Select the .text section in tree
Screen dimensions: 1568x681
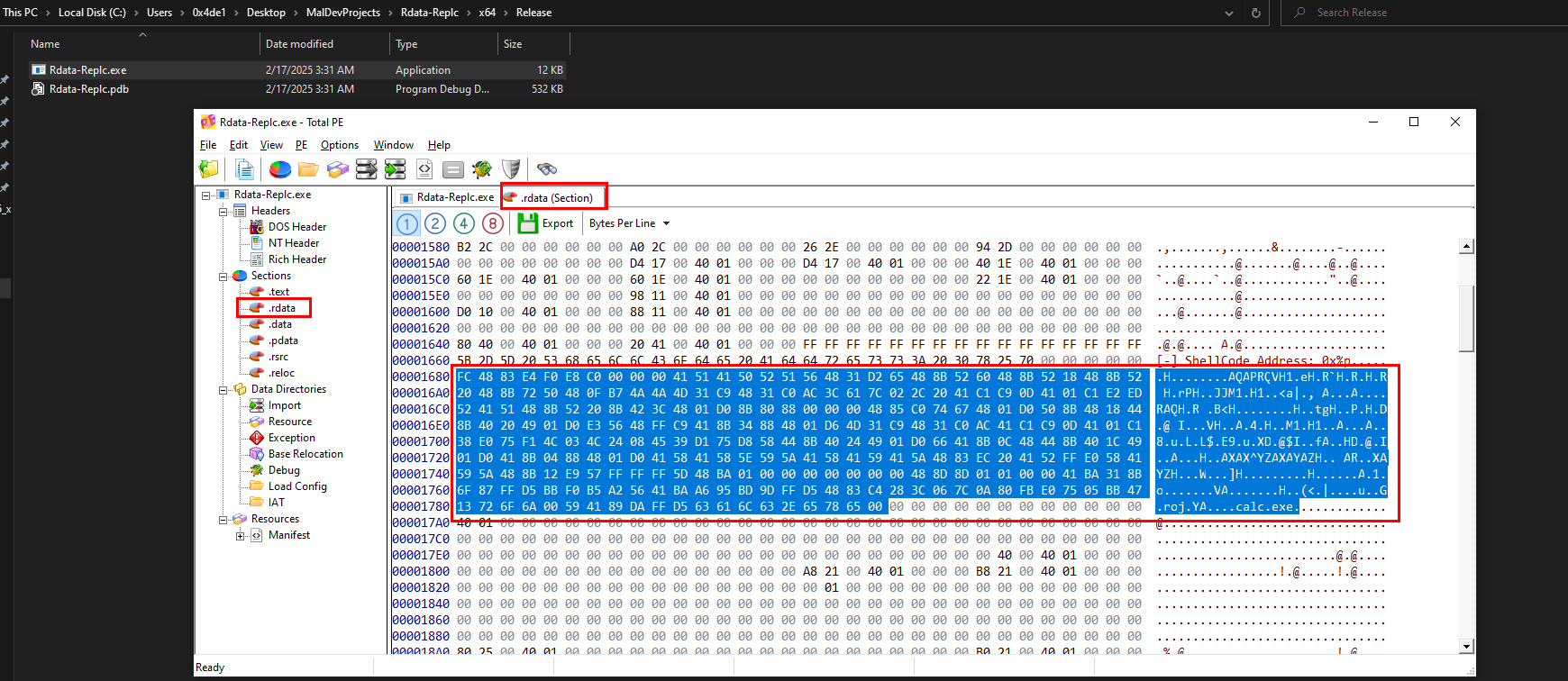click(279, 292)
